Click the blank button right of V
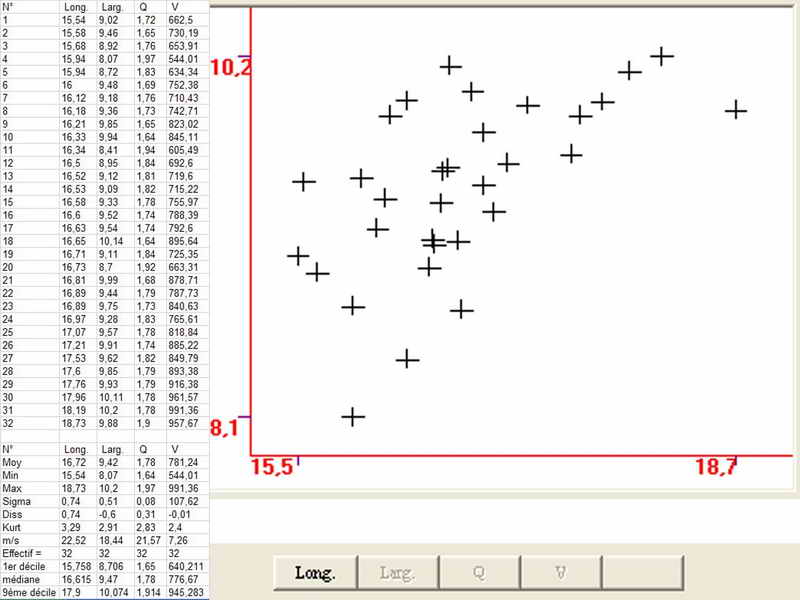The height and width of the screenshot is (600, 800). point(643,574)
